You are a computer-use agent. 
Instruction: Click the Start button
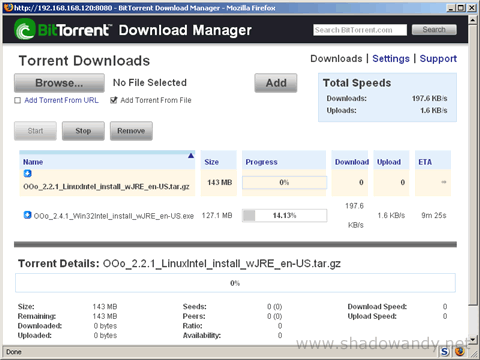(35, 131)
